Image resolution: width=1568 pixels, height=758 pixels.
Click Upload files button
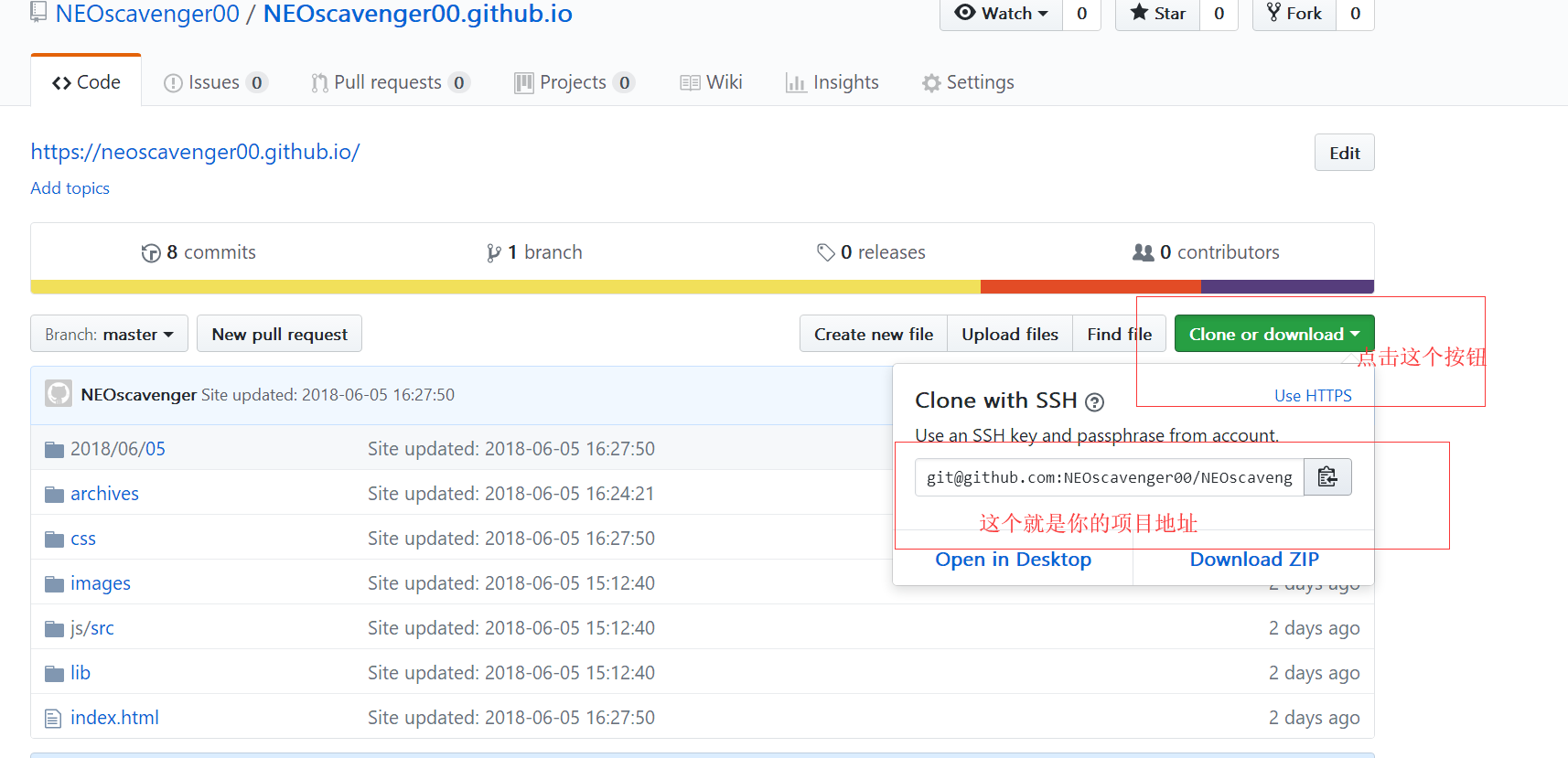[1010, 334]
